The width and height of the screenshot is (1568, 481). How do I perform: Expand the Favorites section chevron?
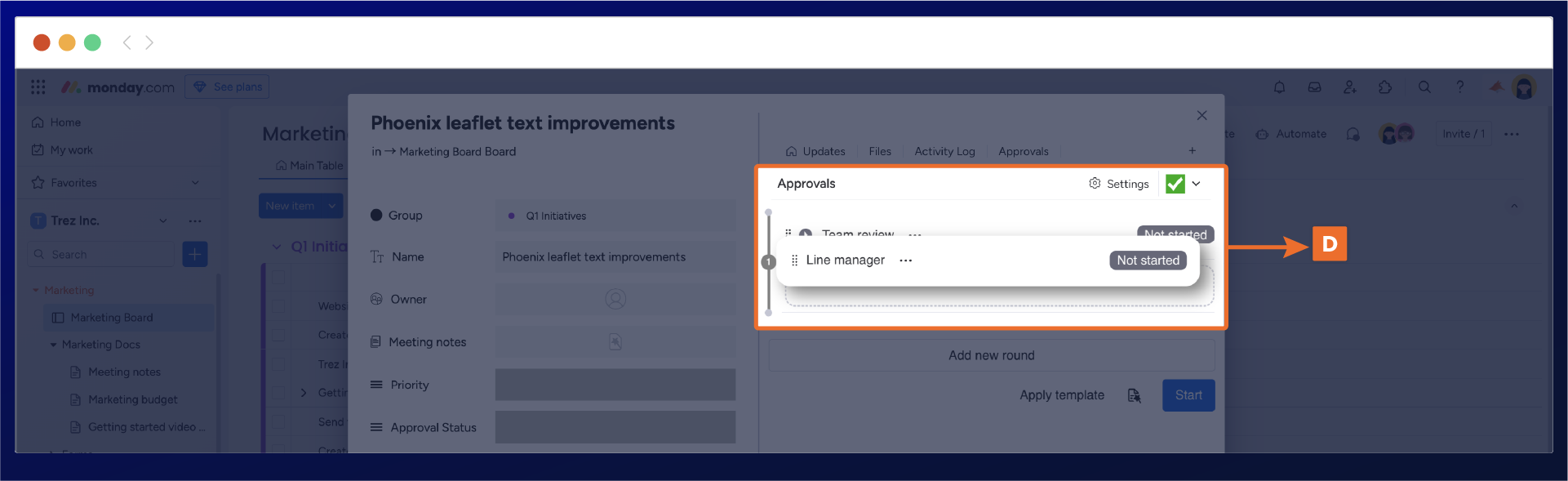pos(195,183)
